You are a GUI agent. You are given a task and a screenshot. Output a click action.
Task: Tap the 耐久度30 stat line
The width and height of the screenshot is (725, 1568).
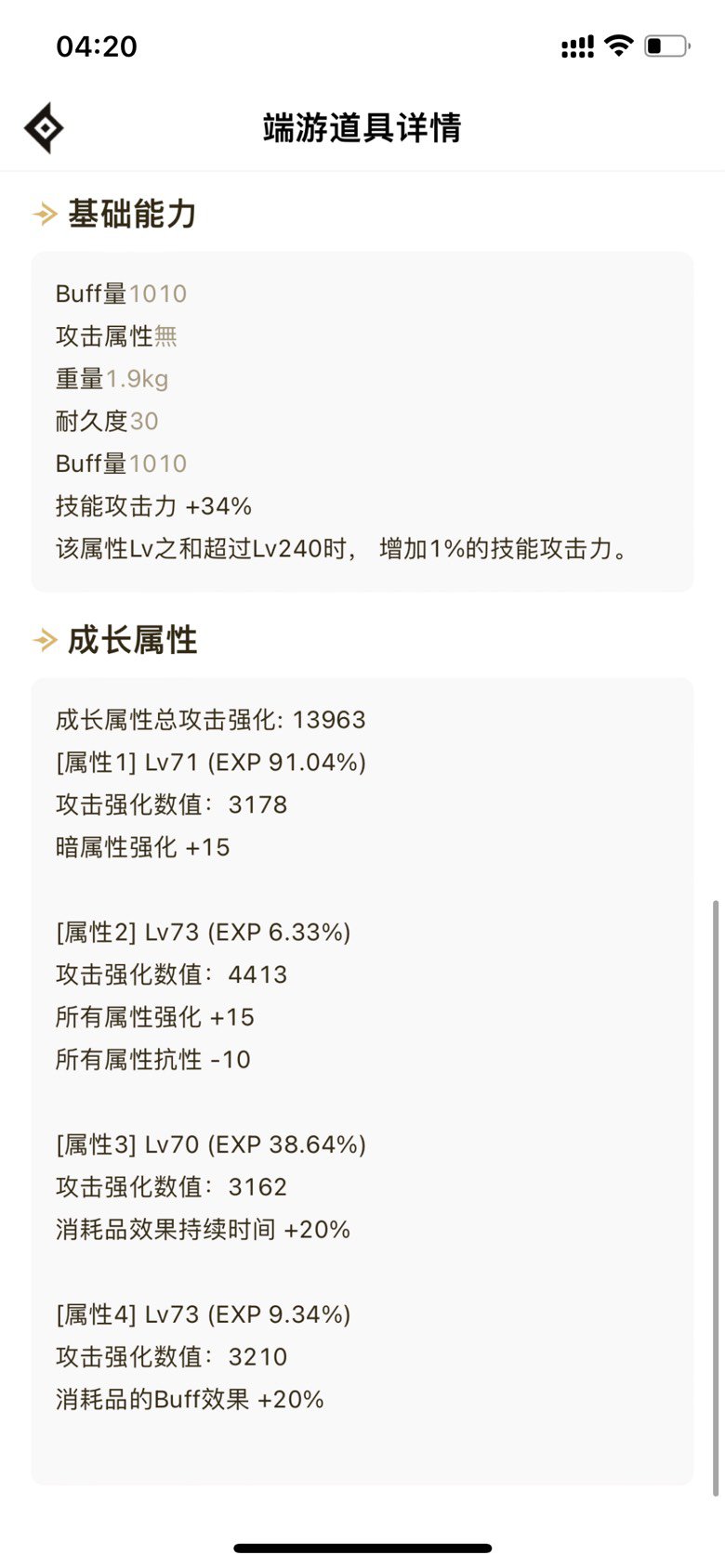tap(107, 422)
